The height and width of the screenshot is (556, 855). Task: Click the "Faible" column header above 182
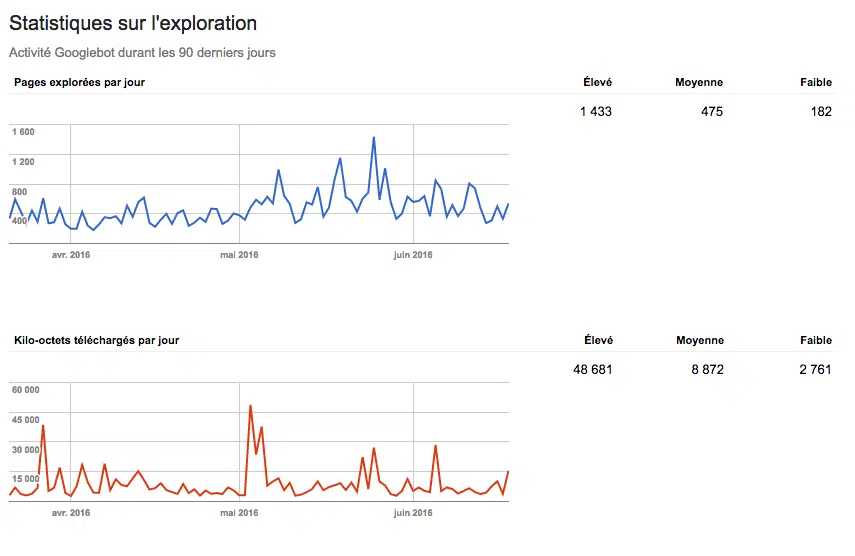coord(816,82)
